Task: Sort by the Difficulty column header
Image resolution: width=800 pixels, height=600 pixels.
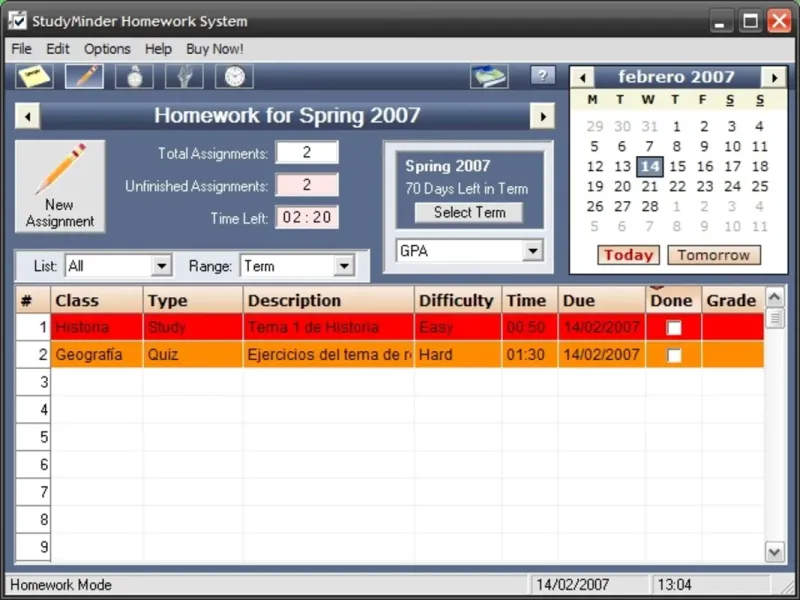Action: [458, 300]
